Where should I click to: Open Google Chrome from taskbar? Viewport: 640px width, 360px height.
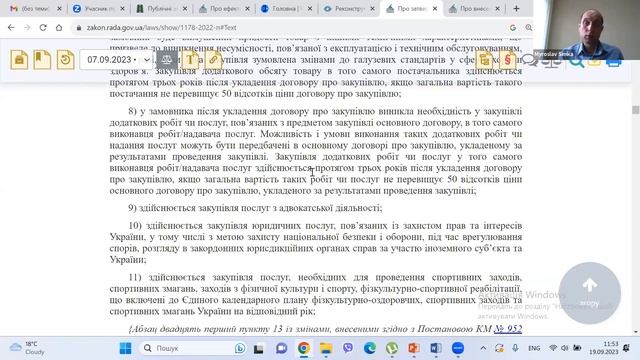tap(304, 348)
